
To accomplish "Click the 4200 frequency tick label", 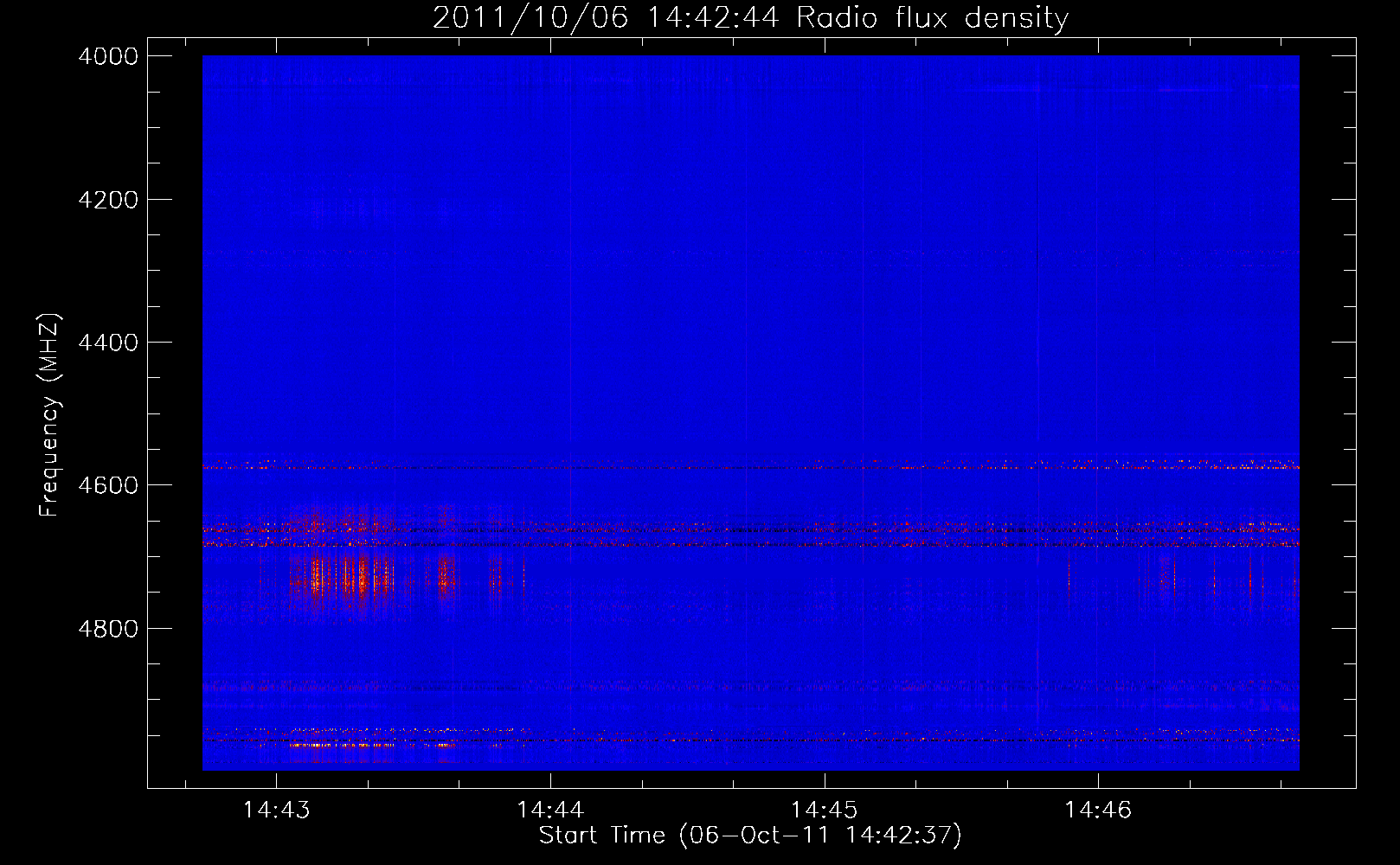I will 108,200.
